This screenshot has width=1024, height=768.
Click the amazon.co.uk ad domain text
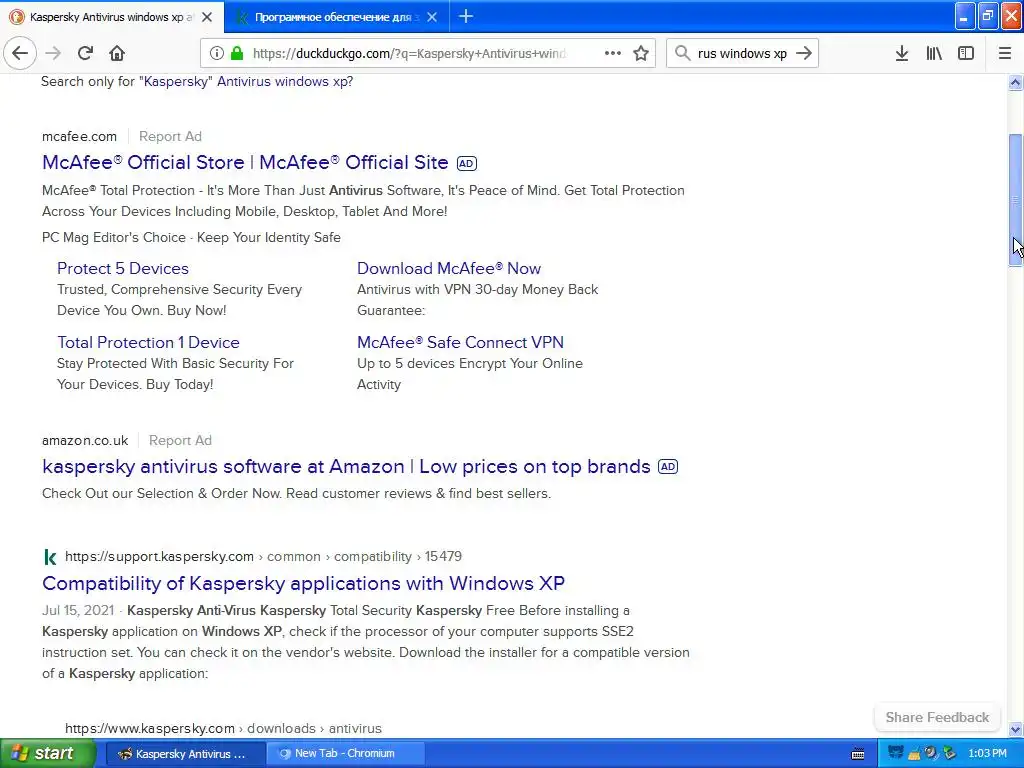pyautogui.click(x=85, y=440)
